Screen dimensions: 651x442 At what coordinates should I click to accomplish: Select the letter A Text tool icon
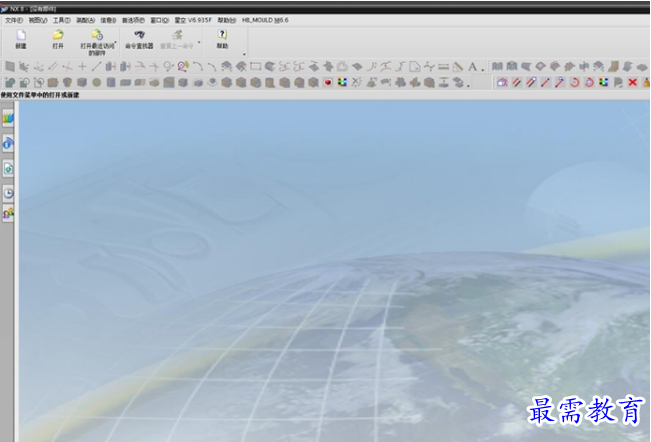pos(472,66)
